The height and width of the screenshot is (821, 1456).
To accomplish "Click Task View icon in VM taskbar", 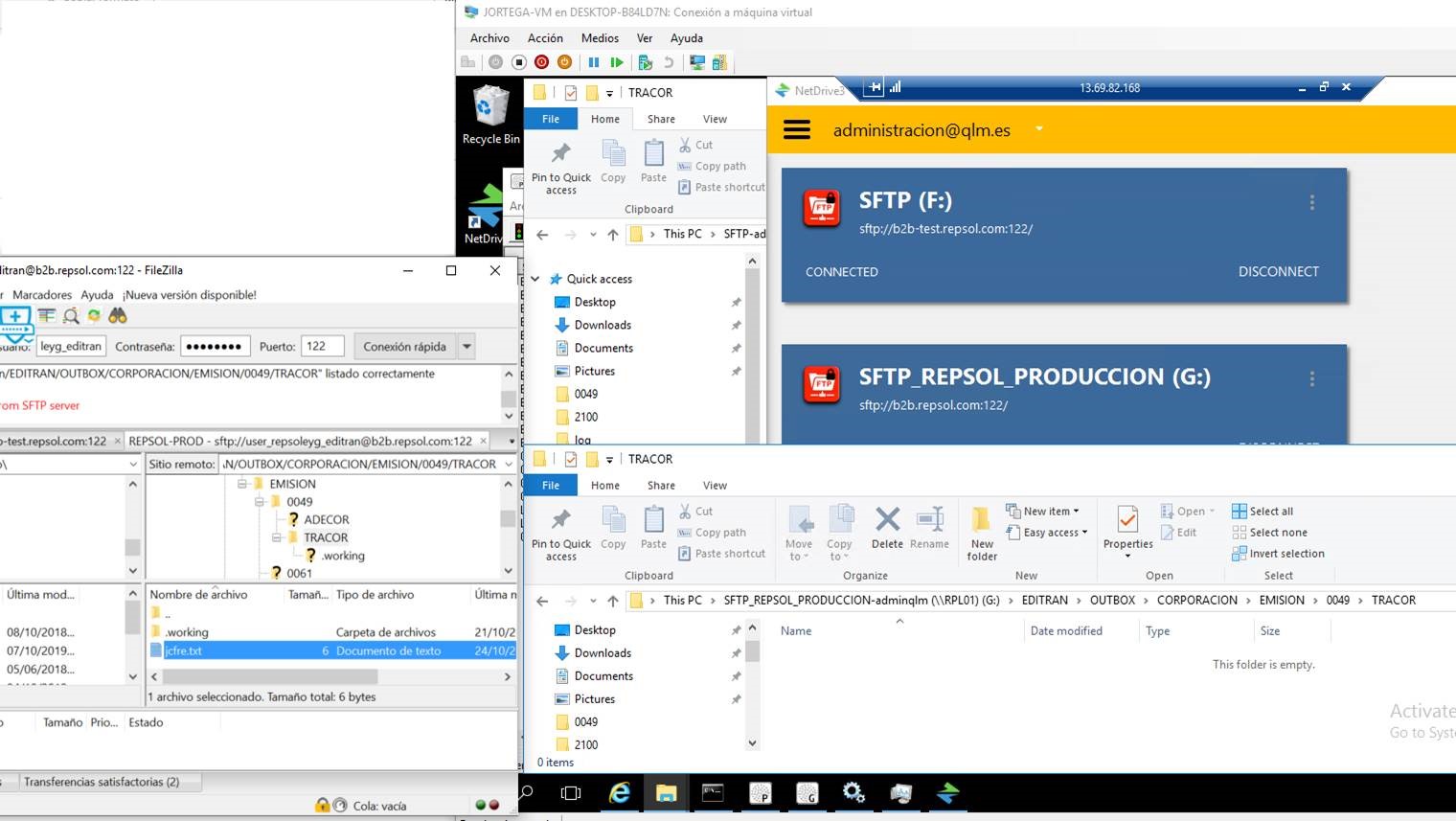I will [x=571, y=793].
